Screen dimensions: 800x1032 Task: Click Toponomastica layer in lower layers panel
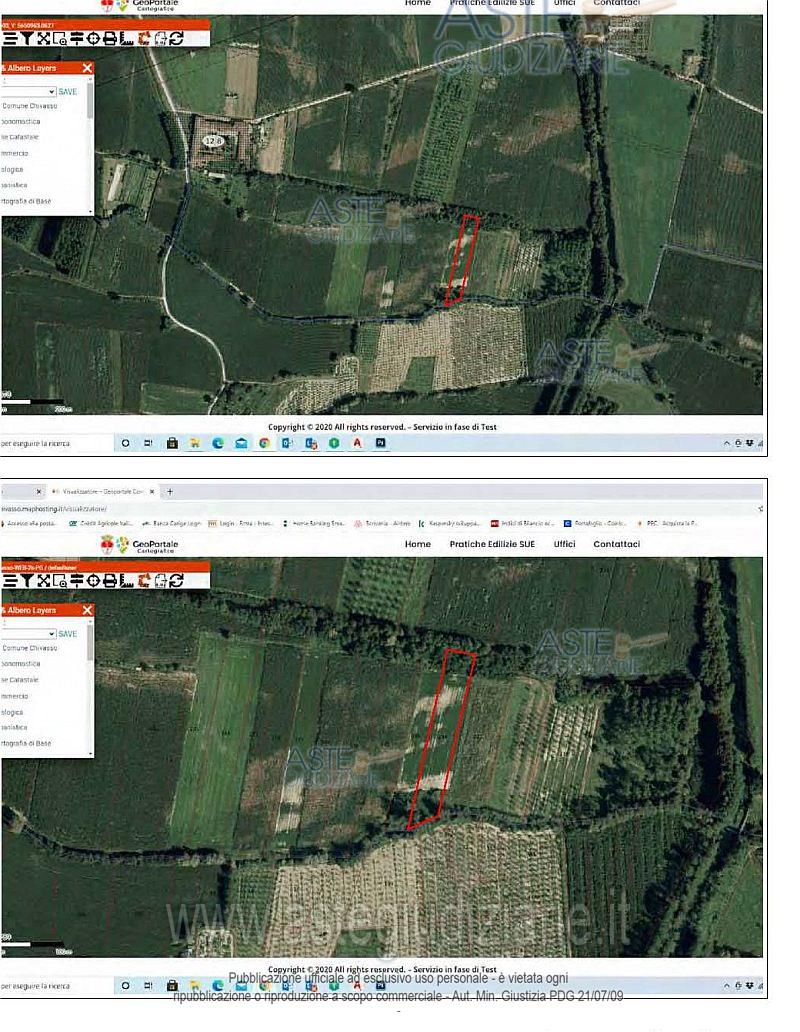coord(21,664)
